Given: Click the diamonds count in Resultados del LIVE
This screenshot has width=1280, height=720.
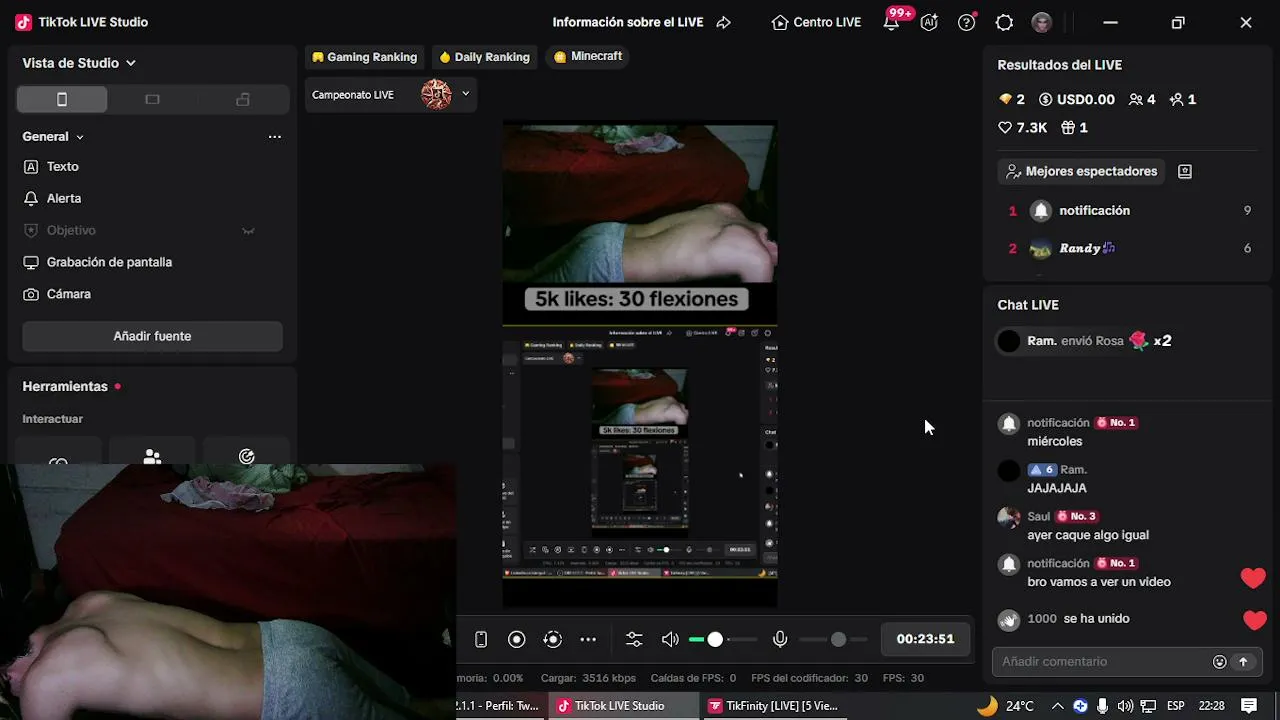Looking at the screenshot, I should pyautogui.click(x=1012, y=100).
